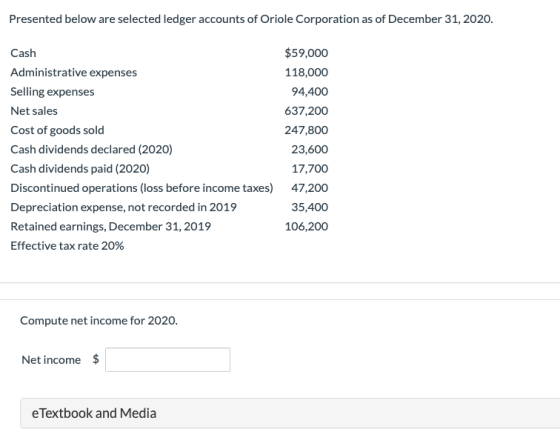Click the Oriole Corporation introduction sentence
The width and height of the screenshot is (560, 429).
click(x=251, y=19)
